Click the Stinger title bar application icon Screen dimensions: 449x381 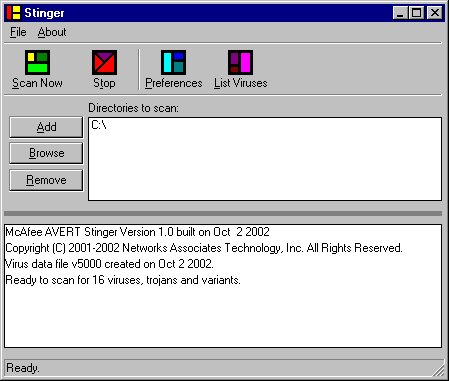point(14,13)
